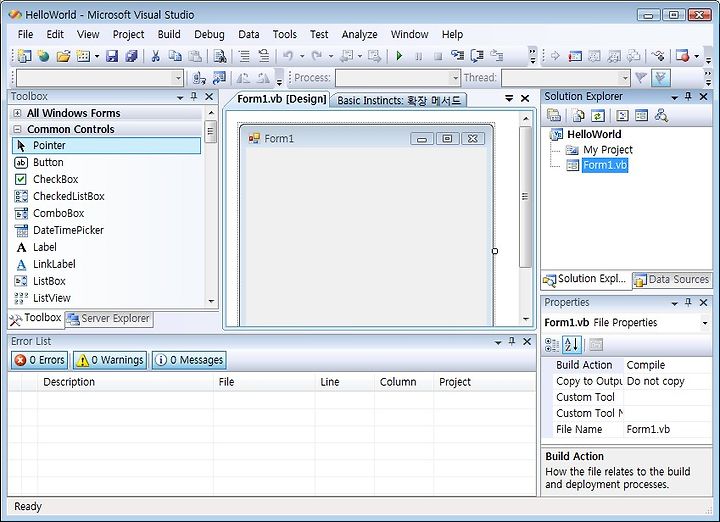Click Properties icon in Solution Explorer toolbar
The height and width of the screenshot is (522, 720).
pos(554,115)
